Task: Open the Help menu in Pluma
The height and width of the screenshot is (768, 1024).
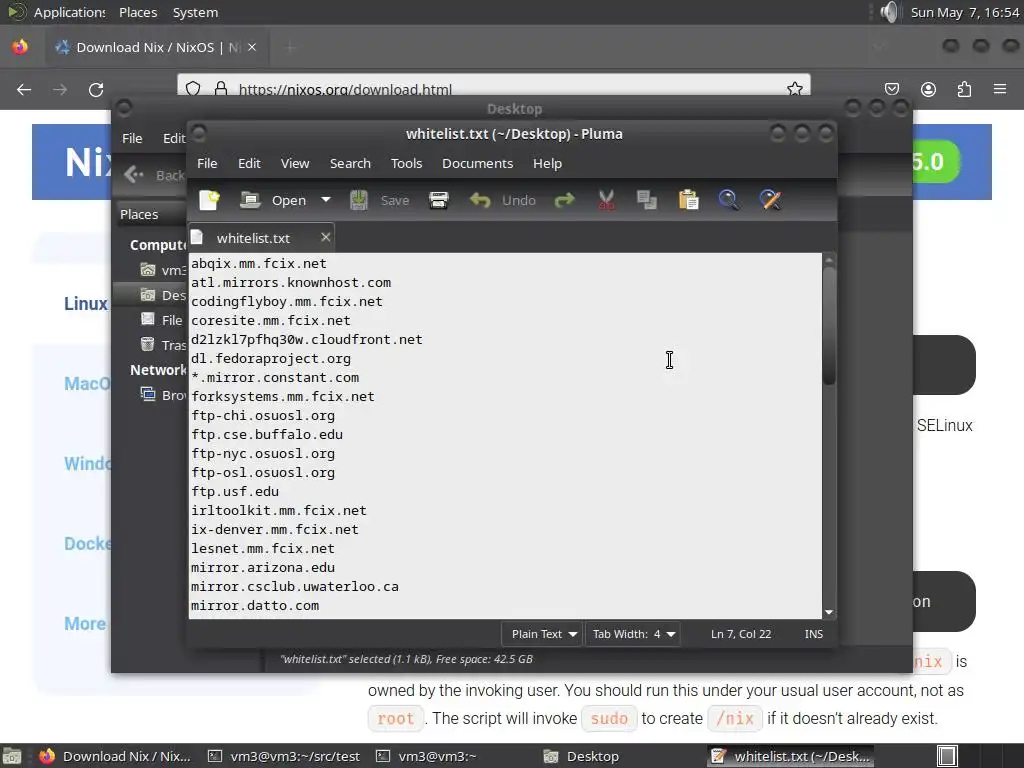Action: pos(547,163)
